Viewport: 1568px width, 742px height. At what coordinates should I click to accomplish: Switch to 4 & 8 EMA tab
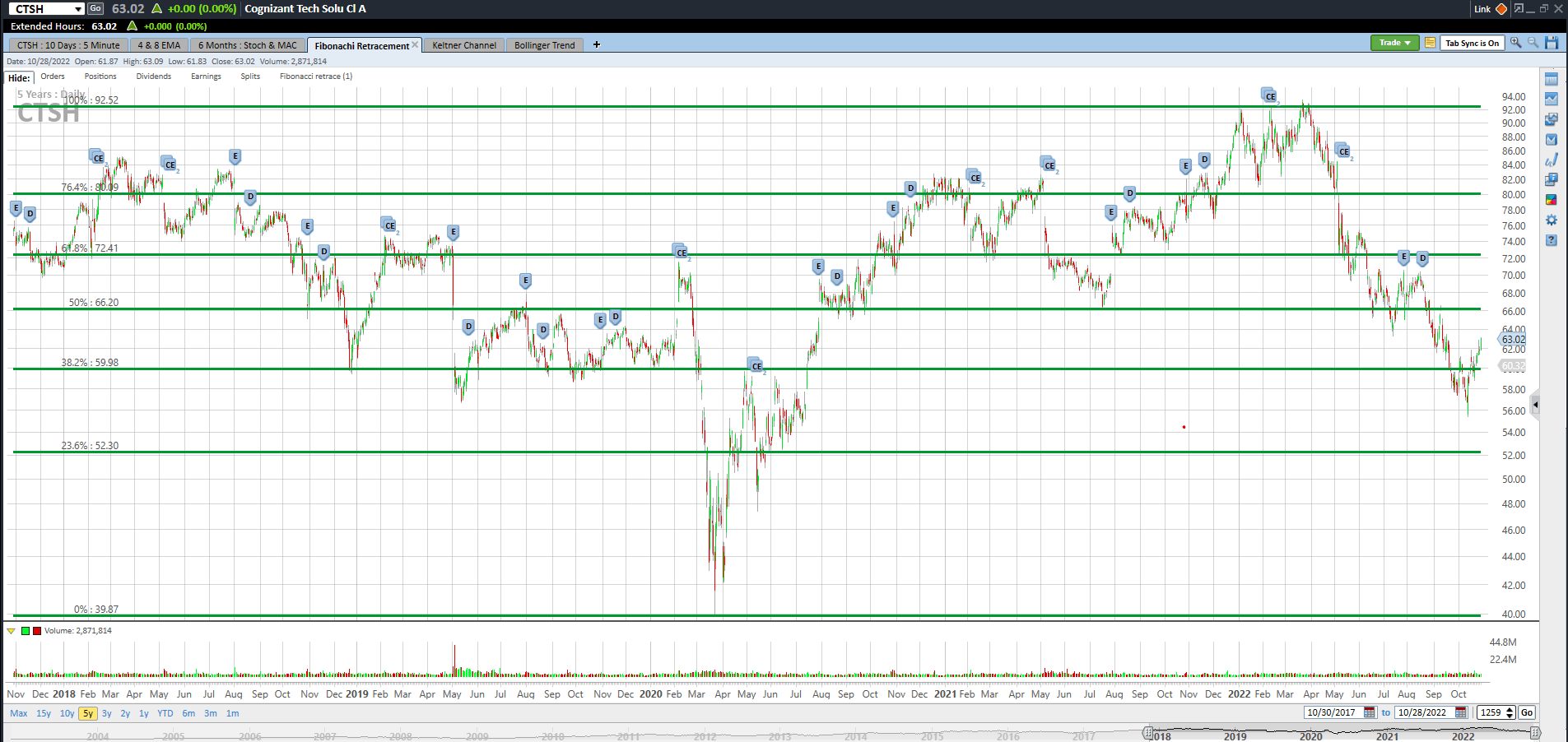click(159, 45)
